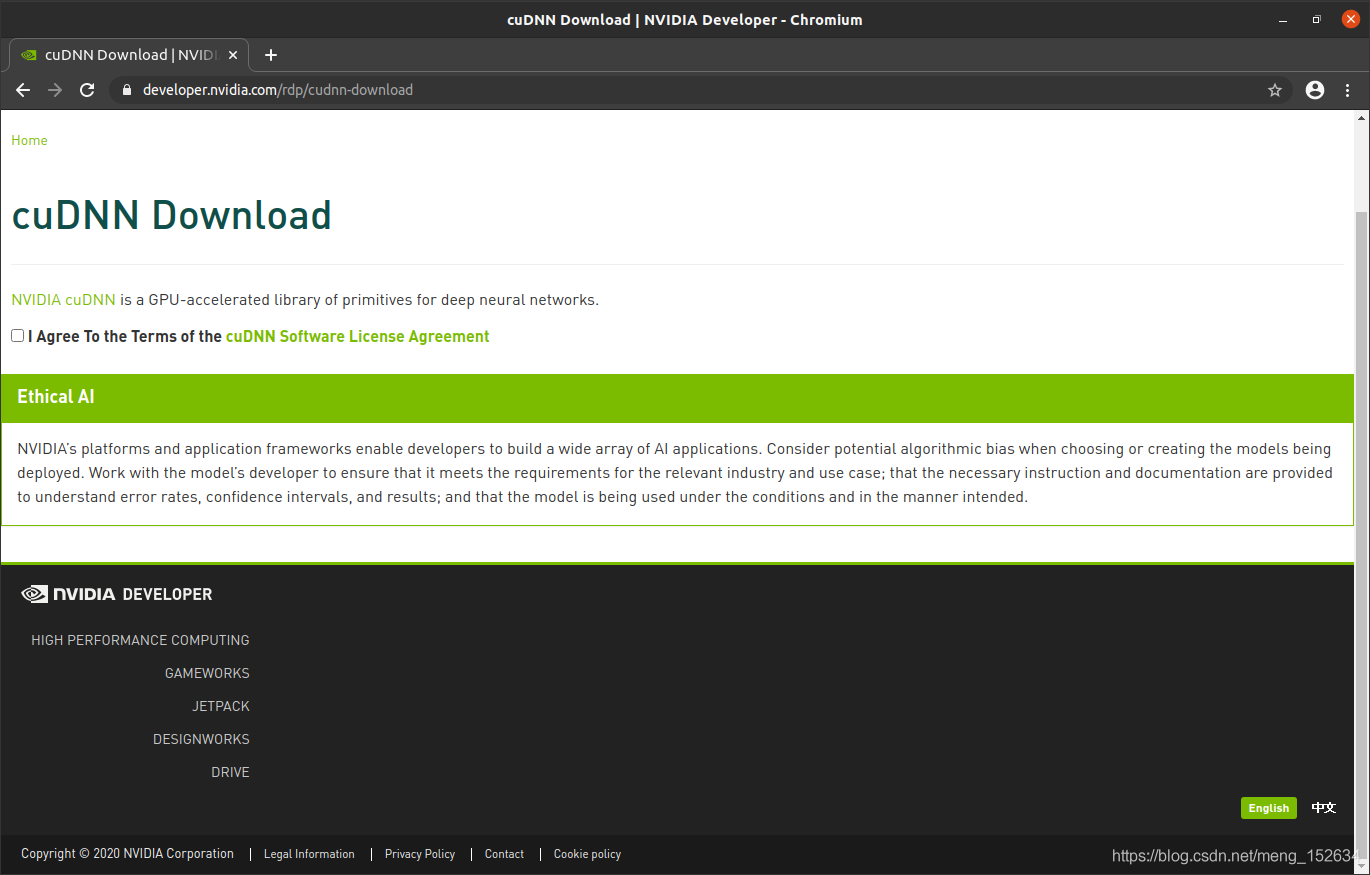Switch the site language to 中文

pos(1324,808)
